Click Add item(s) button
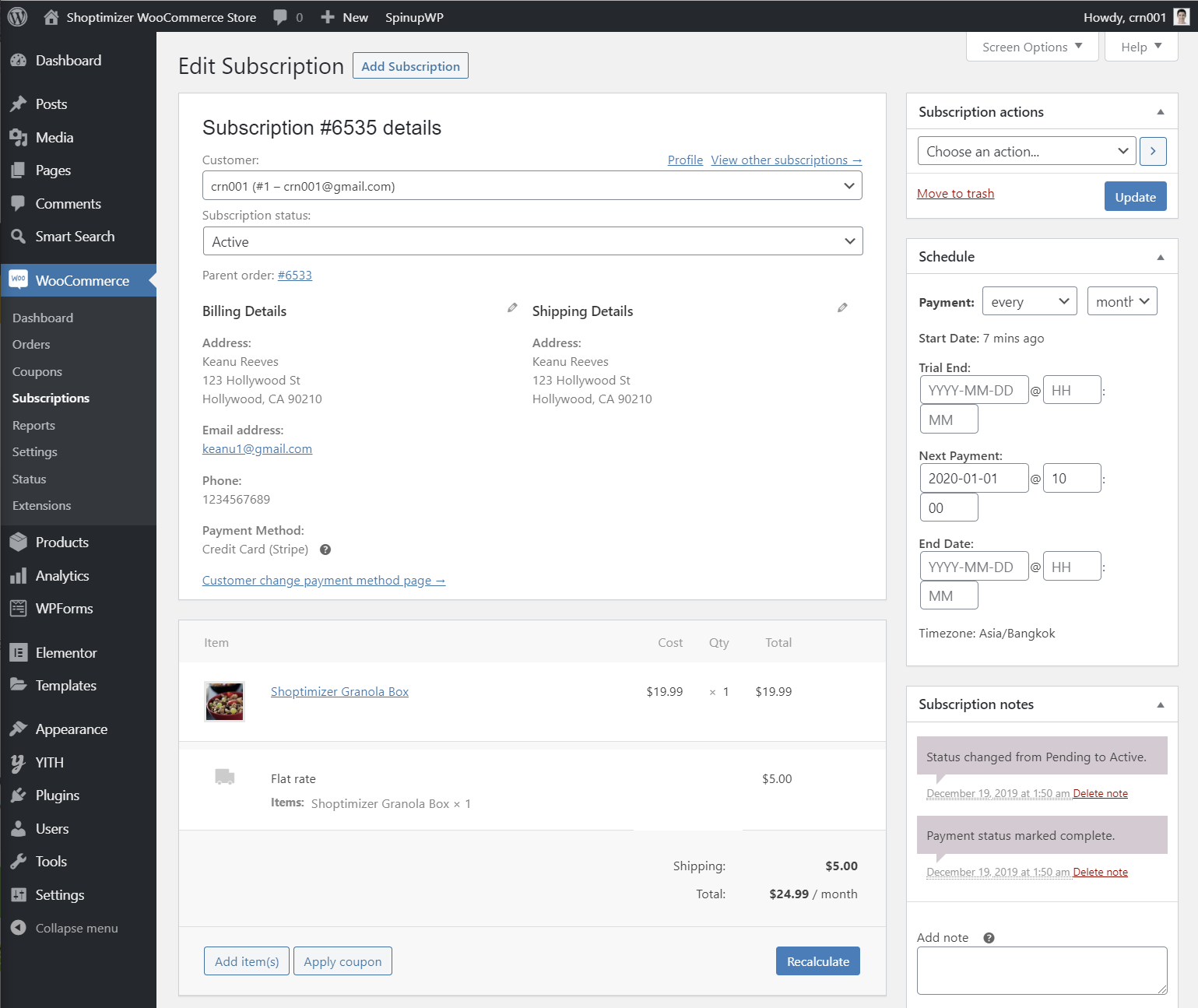 [247, 961]
